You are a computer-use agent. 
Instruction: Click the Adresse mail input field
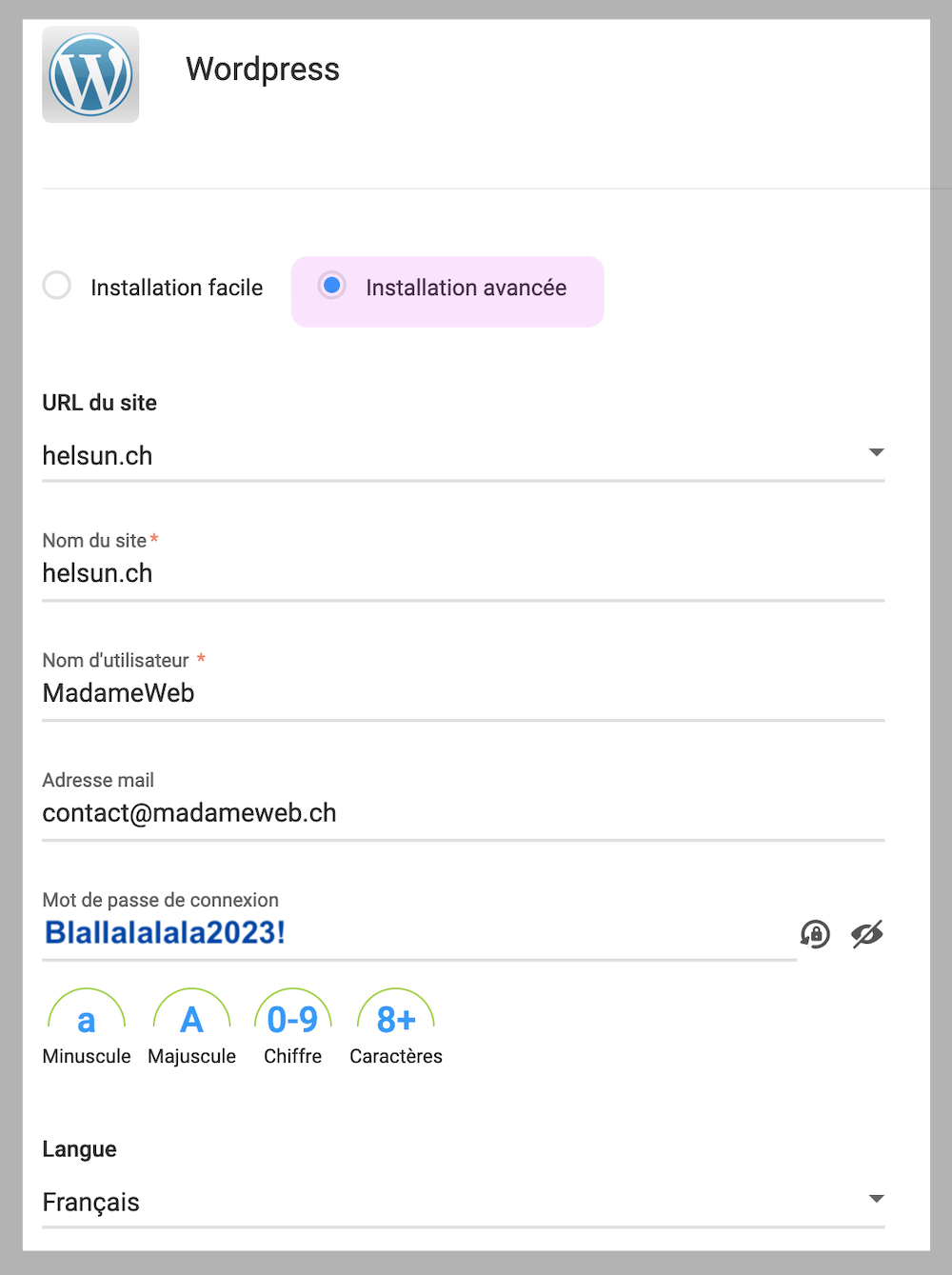pyautogui.click(x=463, y=813)
